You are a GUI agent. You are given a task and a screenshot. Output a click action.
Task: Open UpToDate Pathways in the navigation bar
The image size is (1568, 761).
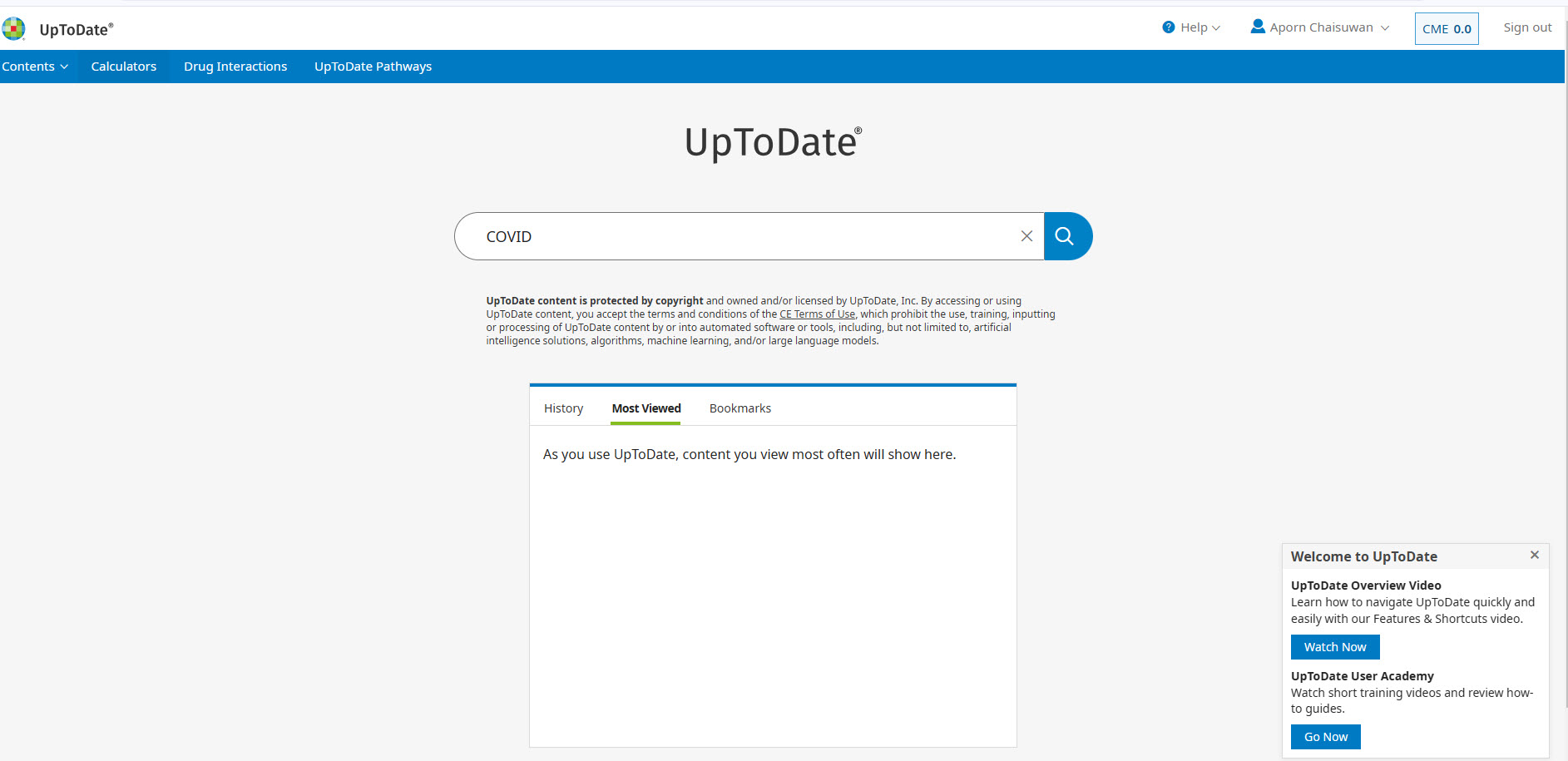pyautogui.click(x=373, y=67)
